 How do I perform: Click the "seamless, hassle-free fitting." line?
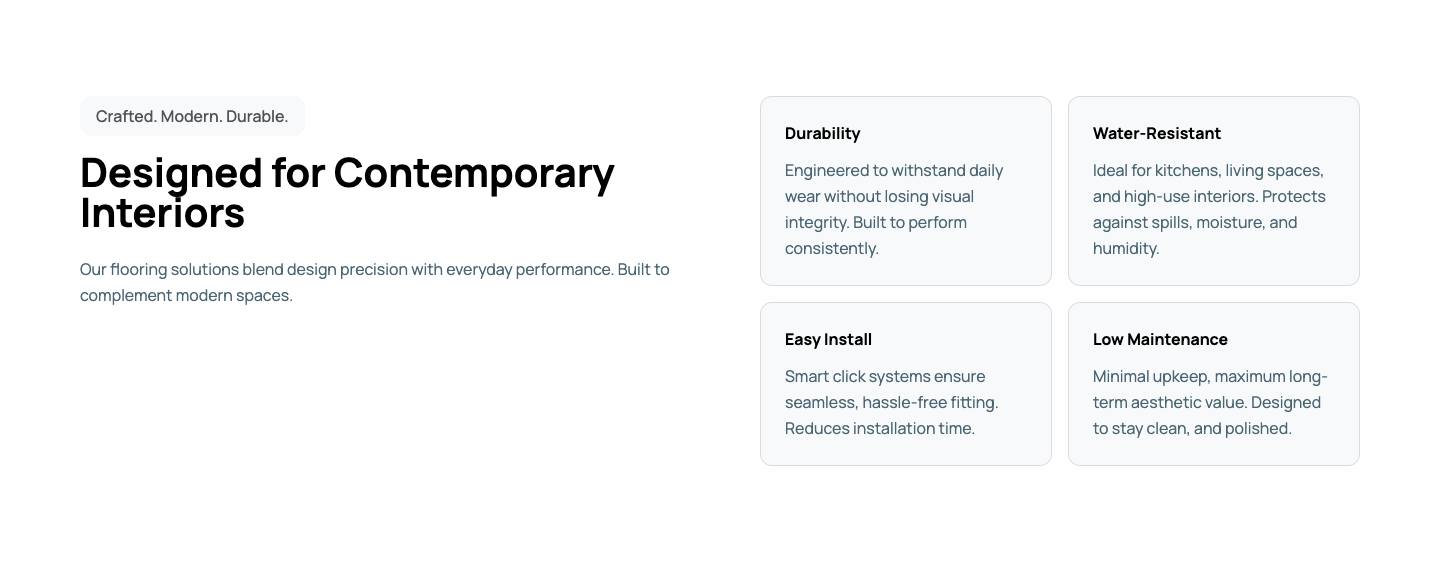(x=891, y=403)
